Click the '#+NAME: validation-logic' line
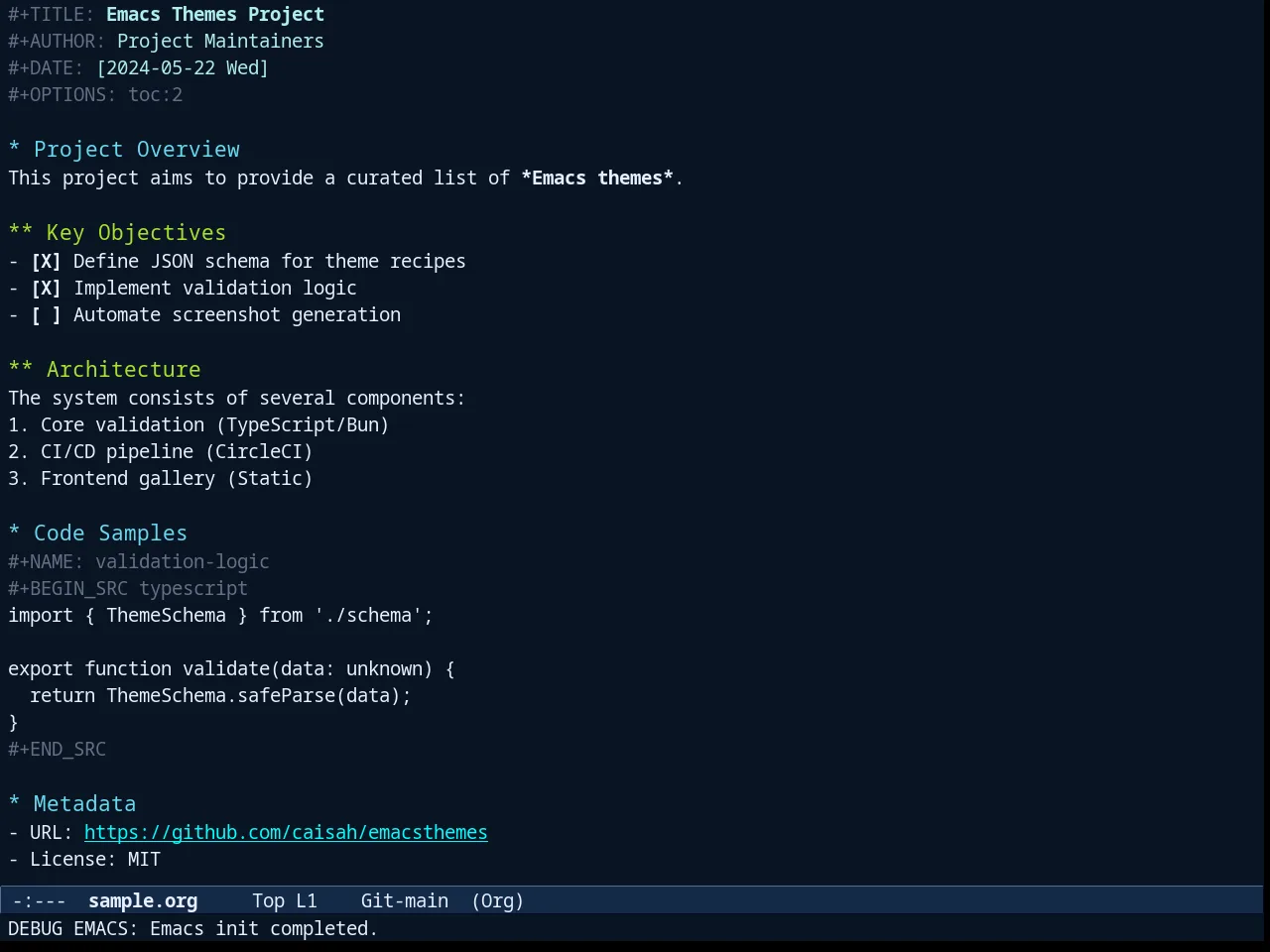 (139, 561)
